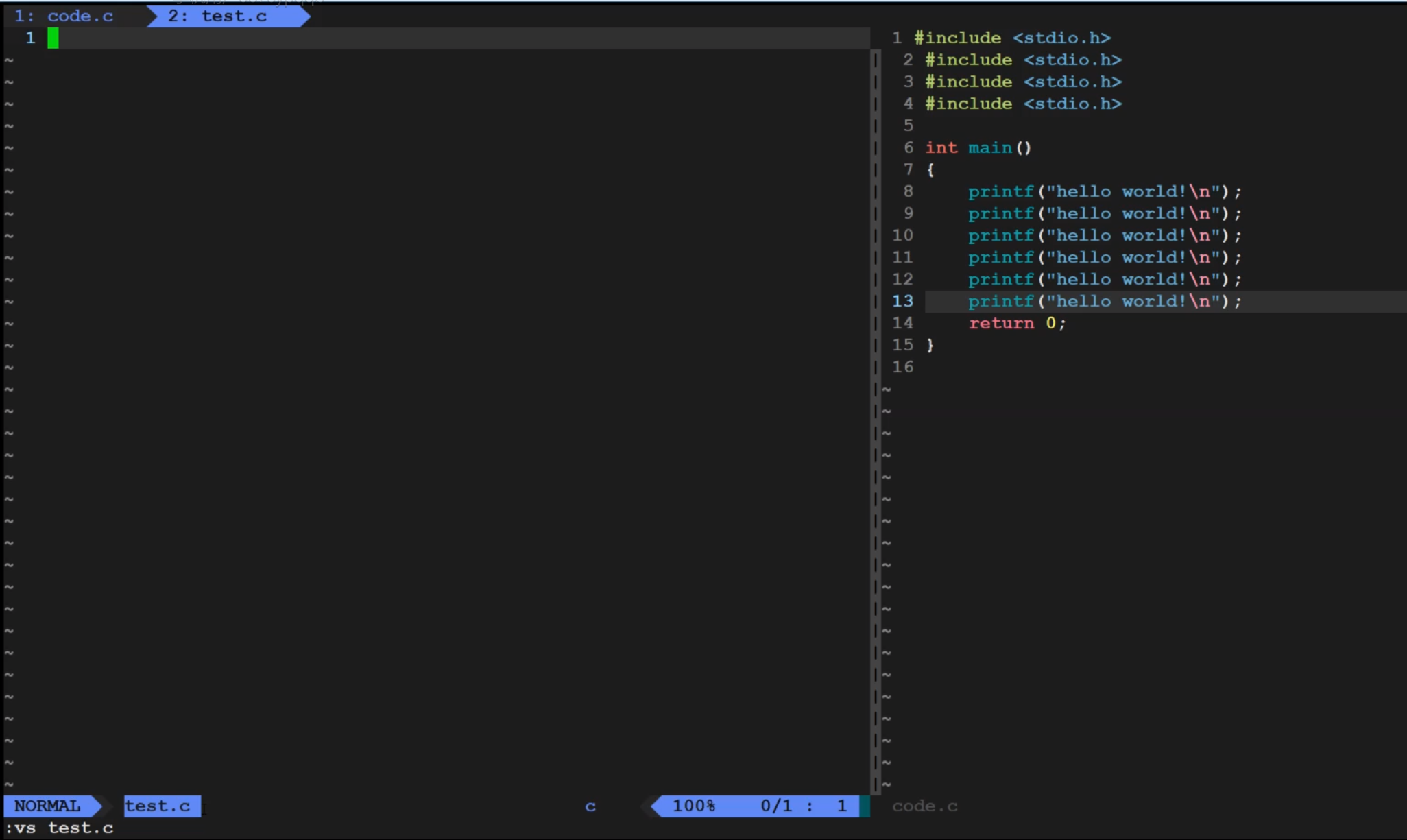
Task: Click line number 13 in right pane
Action: tap(902, 301)
